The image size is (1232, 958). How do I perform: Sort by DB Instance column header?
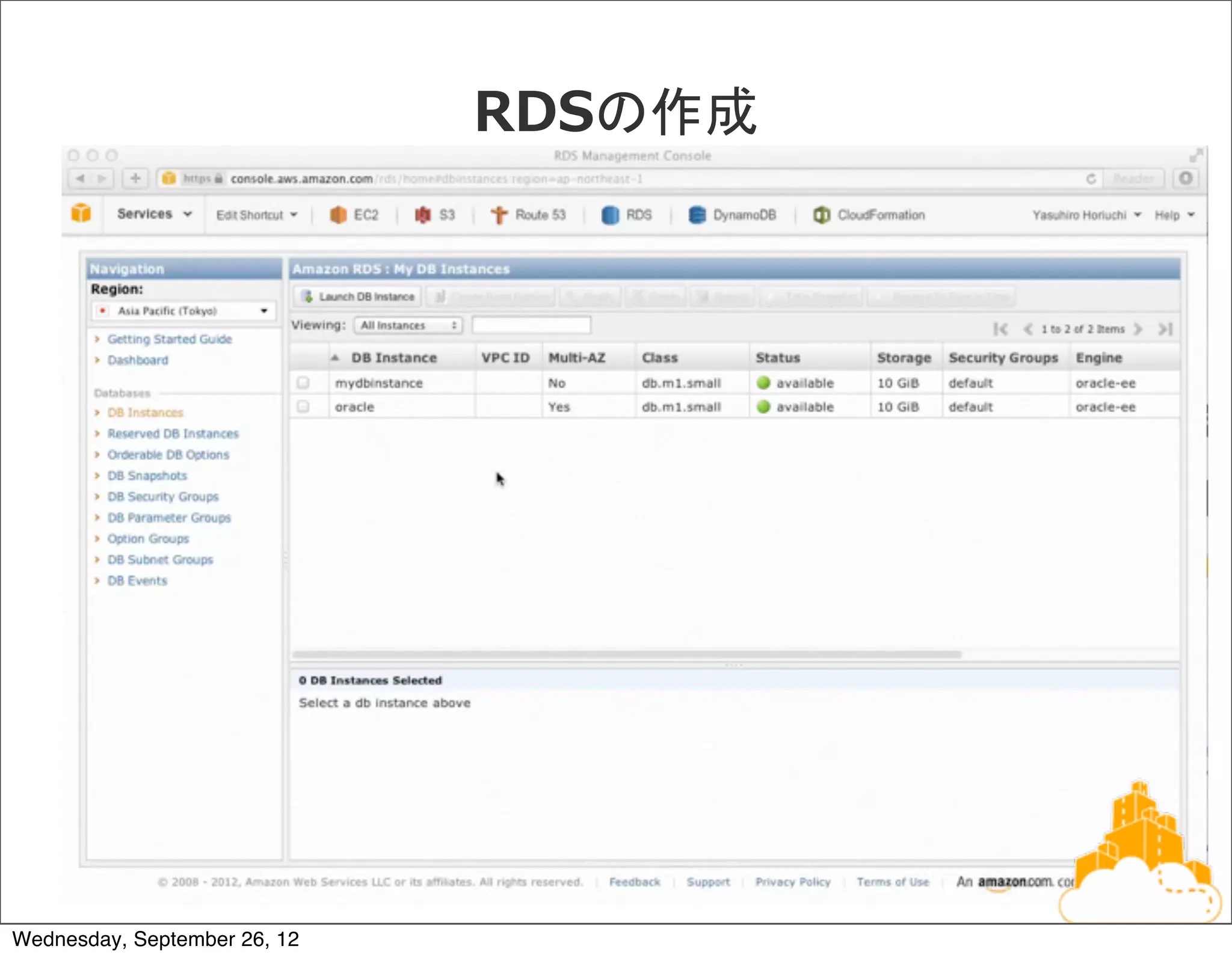(394, 358)
